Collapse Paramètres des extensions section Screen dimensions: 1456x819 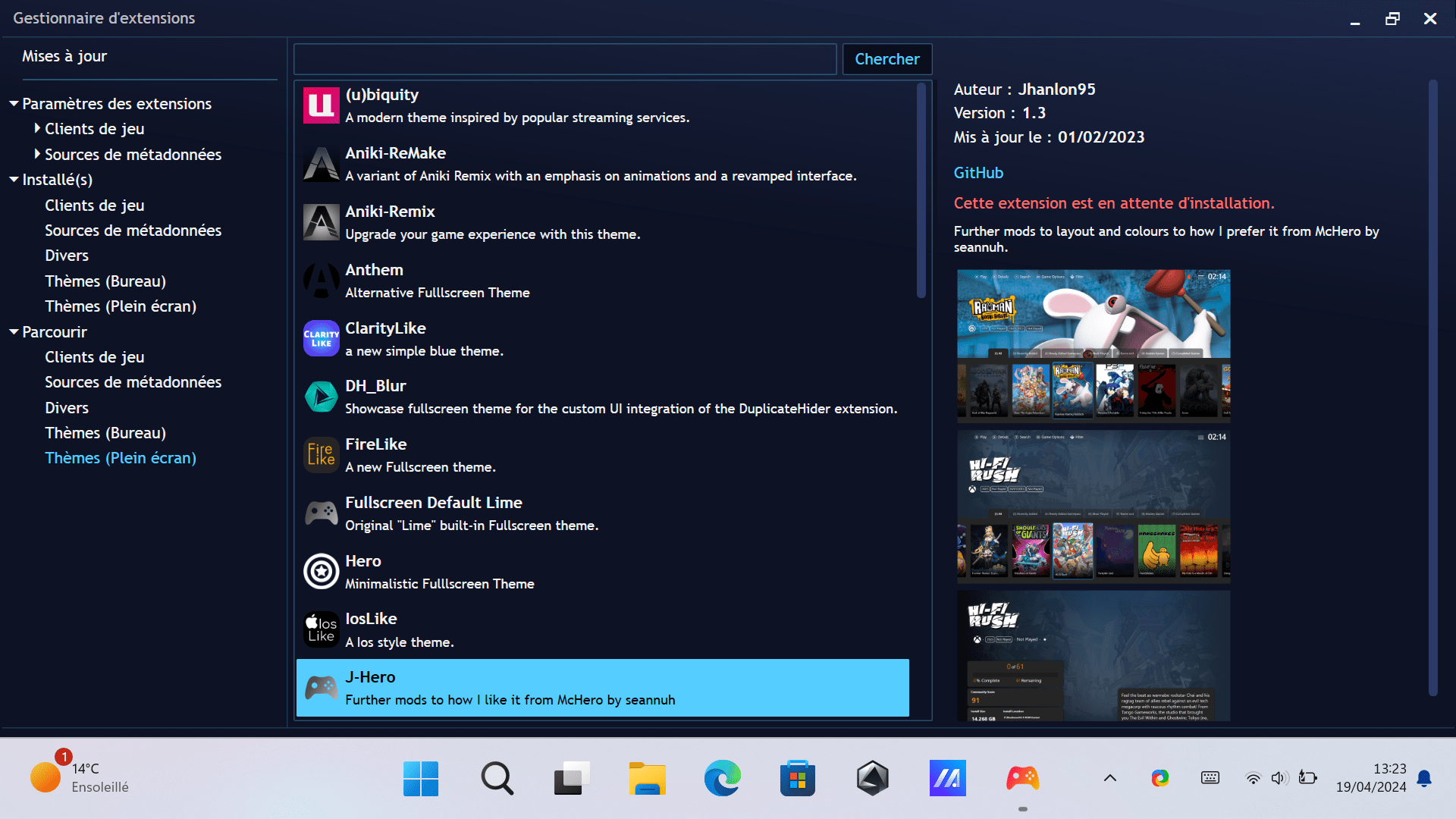(14, 103)
